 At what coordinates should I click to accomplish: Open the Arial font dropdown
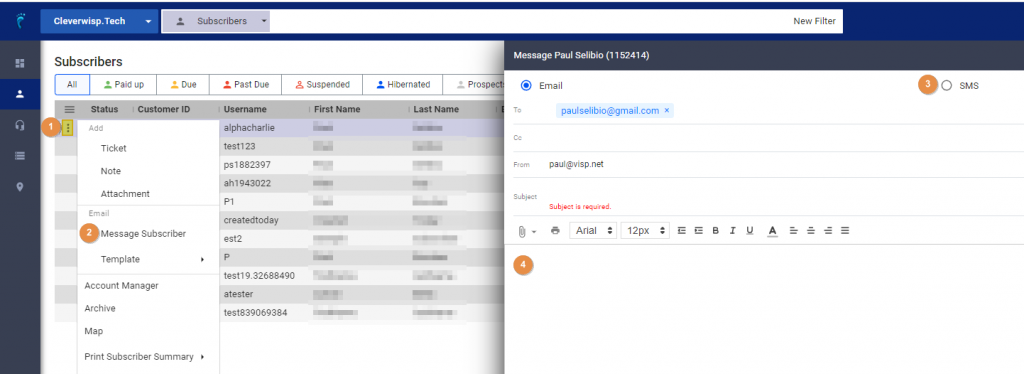[593, 230]
